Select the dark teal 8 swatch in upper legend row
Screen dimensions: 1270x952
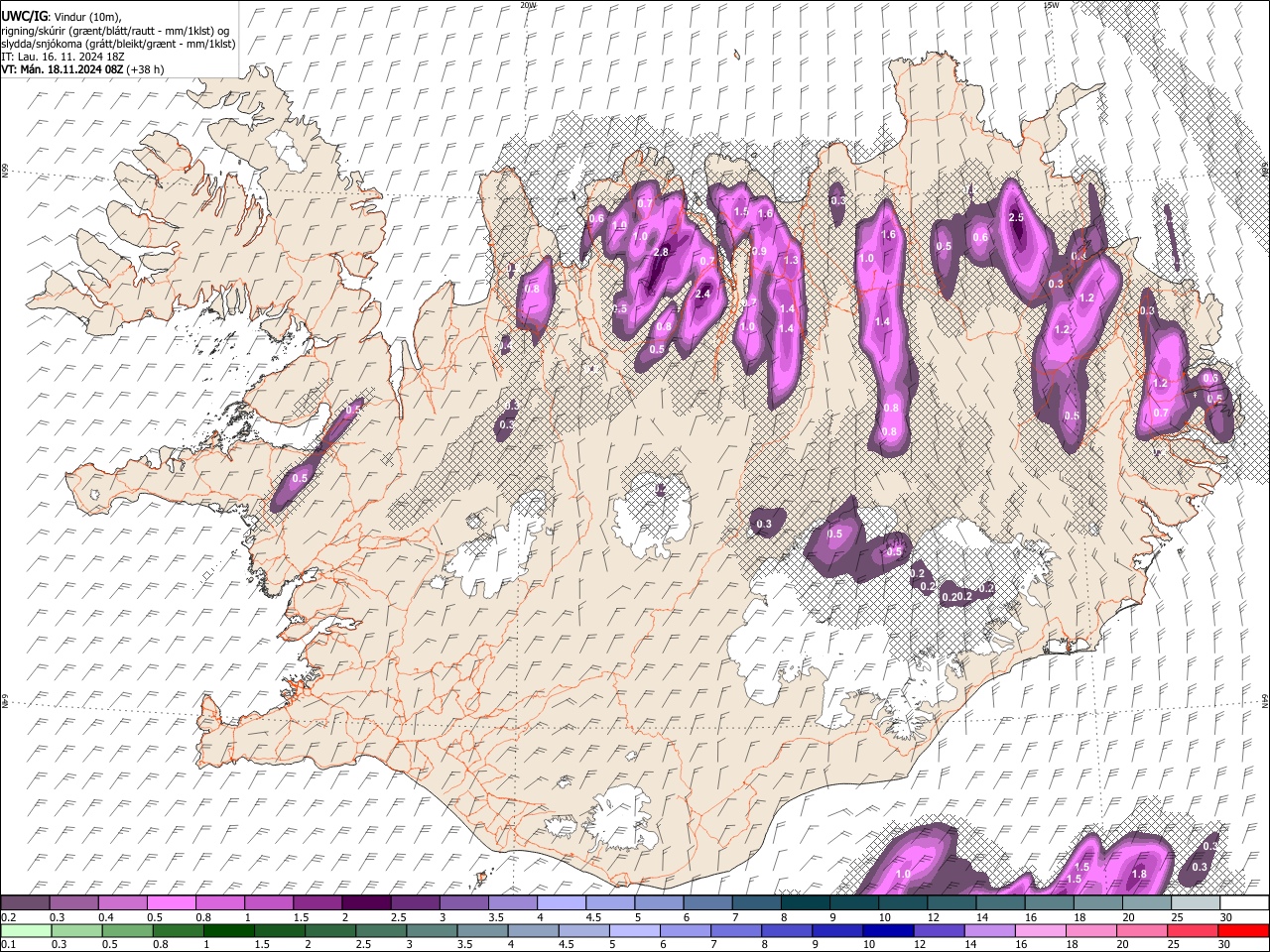pos(805,902)
